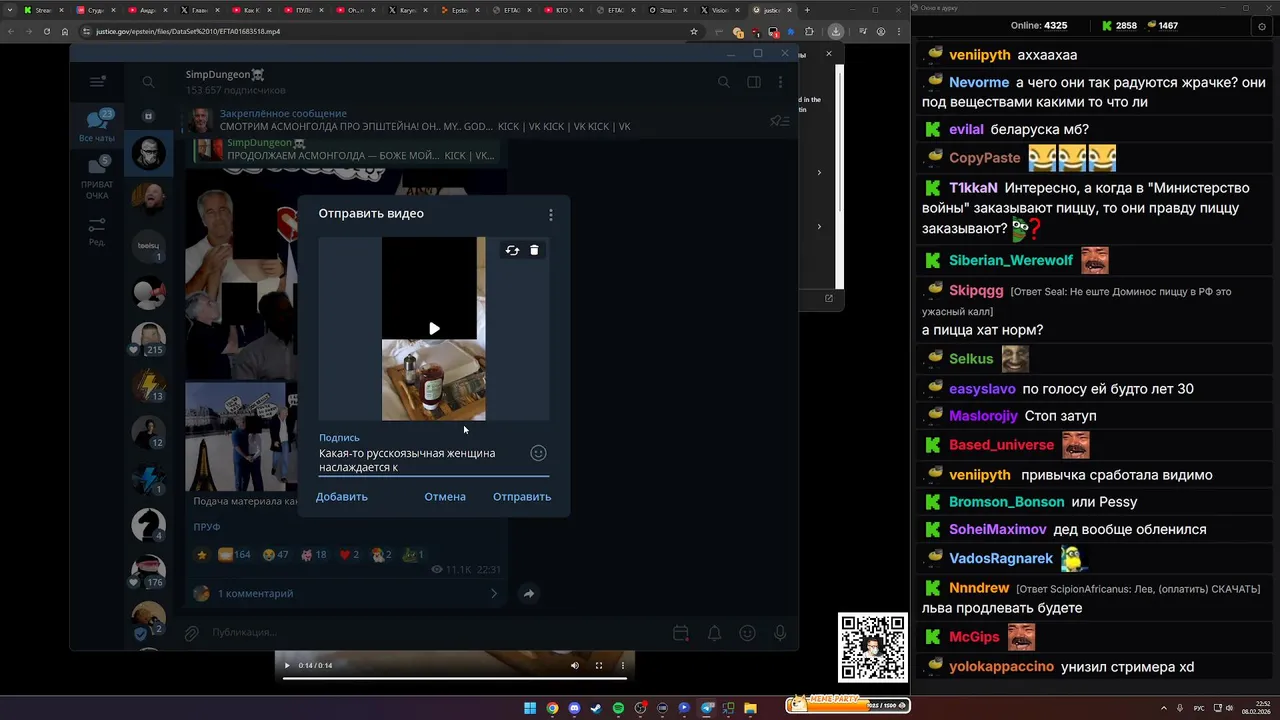The width and height of the screenshot is (1280, 720).
Task: Click username SoheiMaximov in chat
Action: point(998,529)
